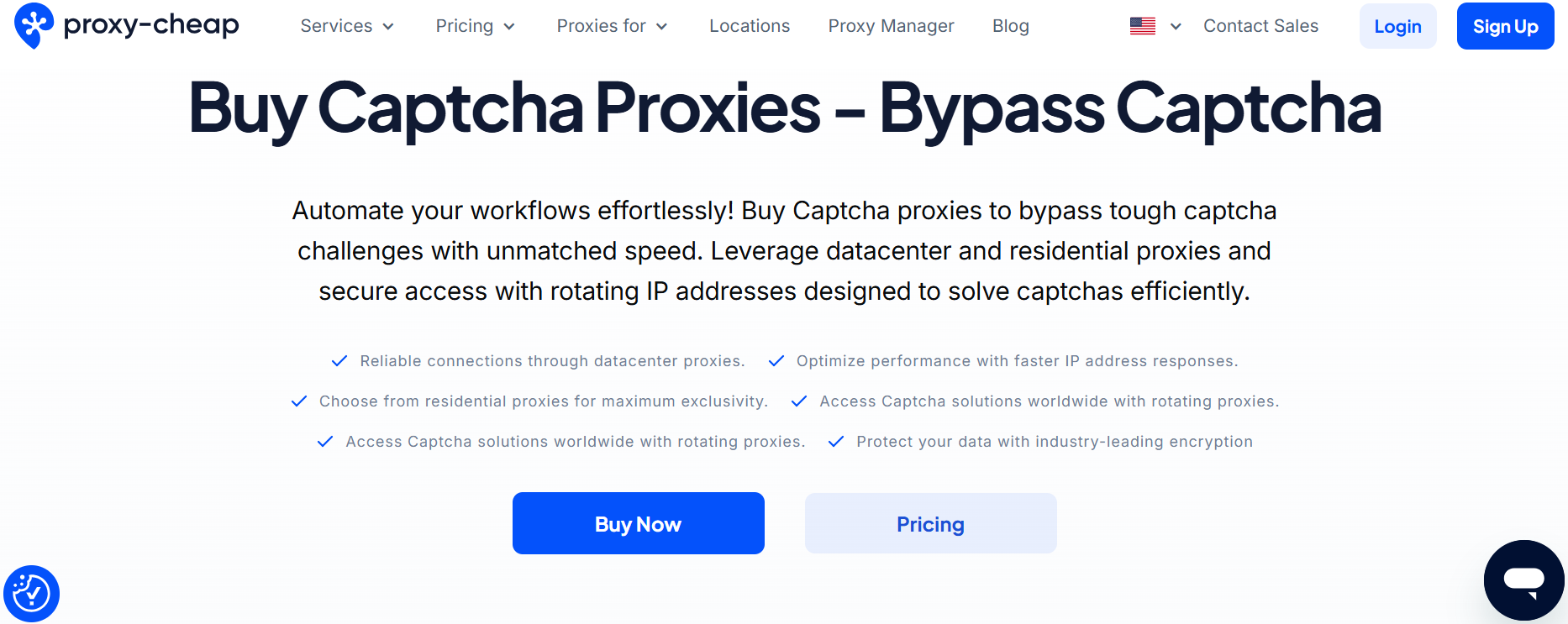Click the checkmark beside encryption benefit
This screenshot has height=624, width=1568.
(836, 441)
